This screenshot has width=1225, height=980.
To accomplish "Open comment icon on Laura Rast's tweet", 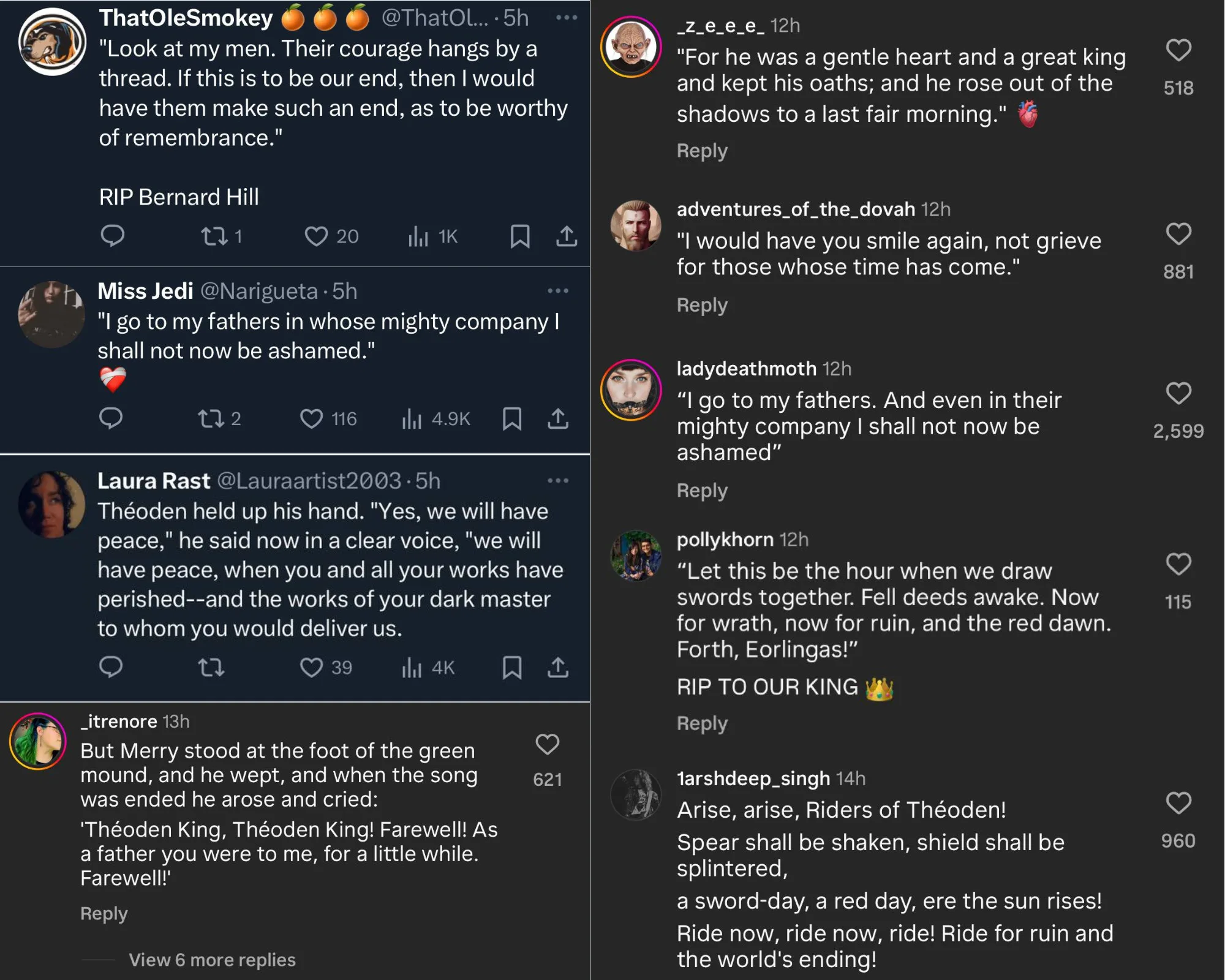I will 111,667.
